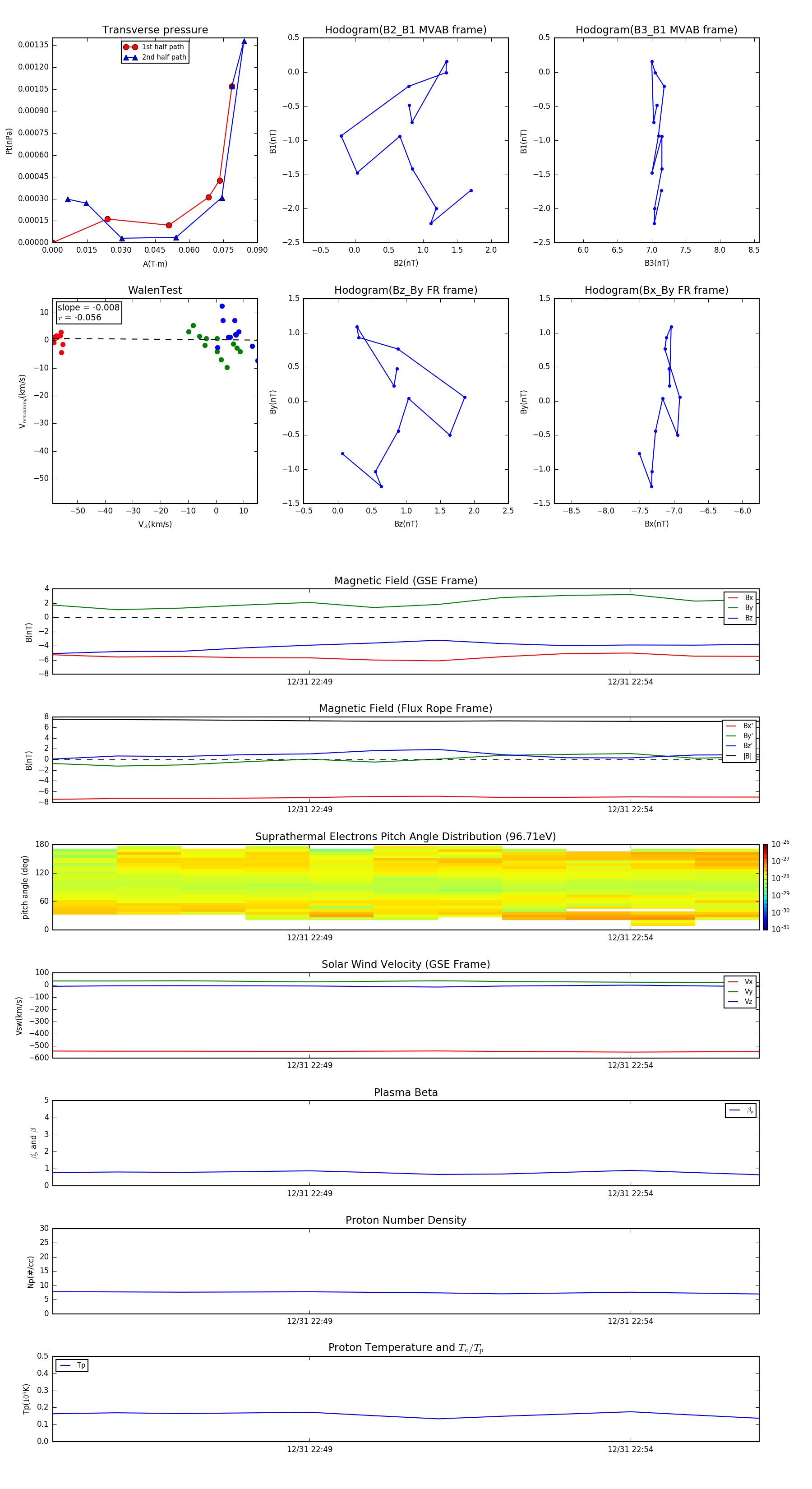Viewport: 812px width, 1489px height.
Task: Click the 'Bz(nT)' x-axis label
Action: 406,524
